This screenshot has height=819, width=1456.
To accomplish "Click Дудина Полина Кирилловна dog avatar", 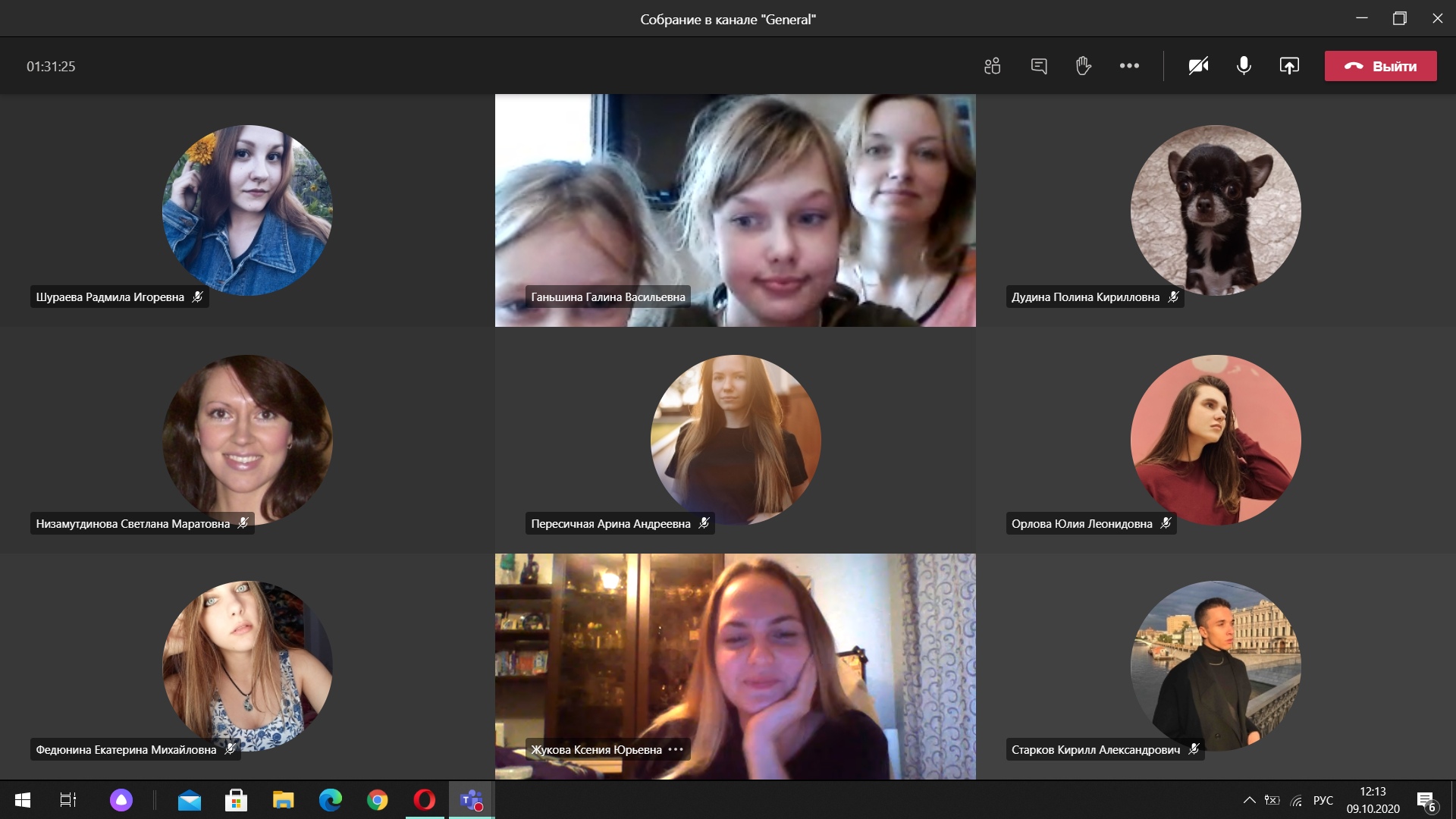I will pyautogui.click(x=1216, y=210).
